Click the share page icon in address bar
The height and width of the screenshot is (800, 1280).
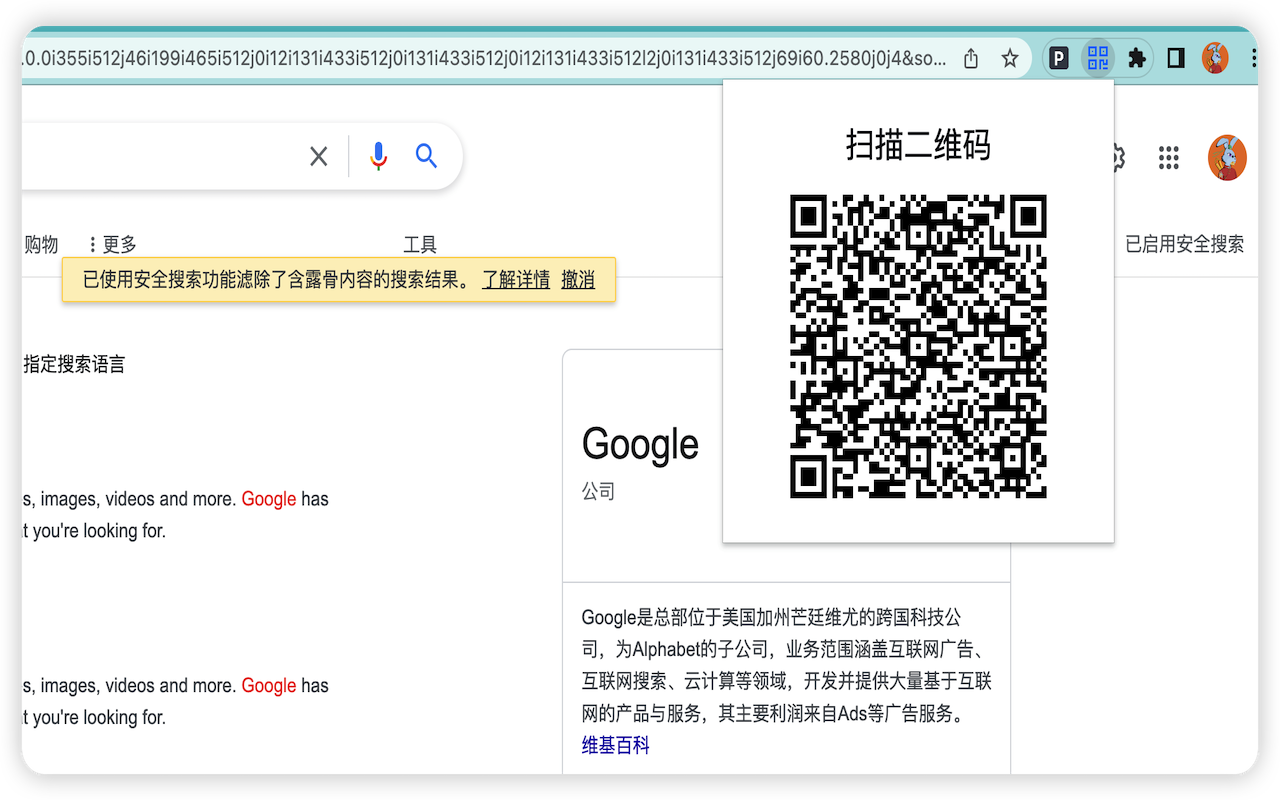pos(971,59)
